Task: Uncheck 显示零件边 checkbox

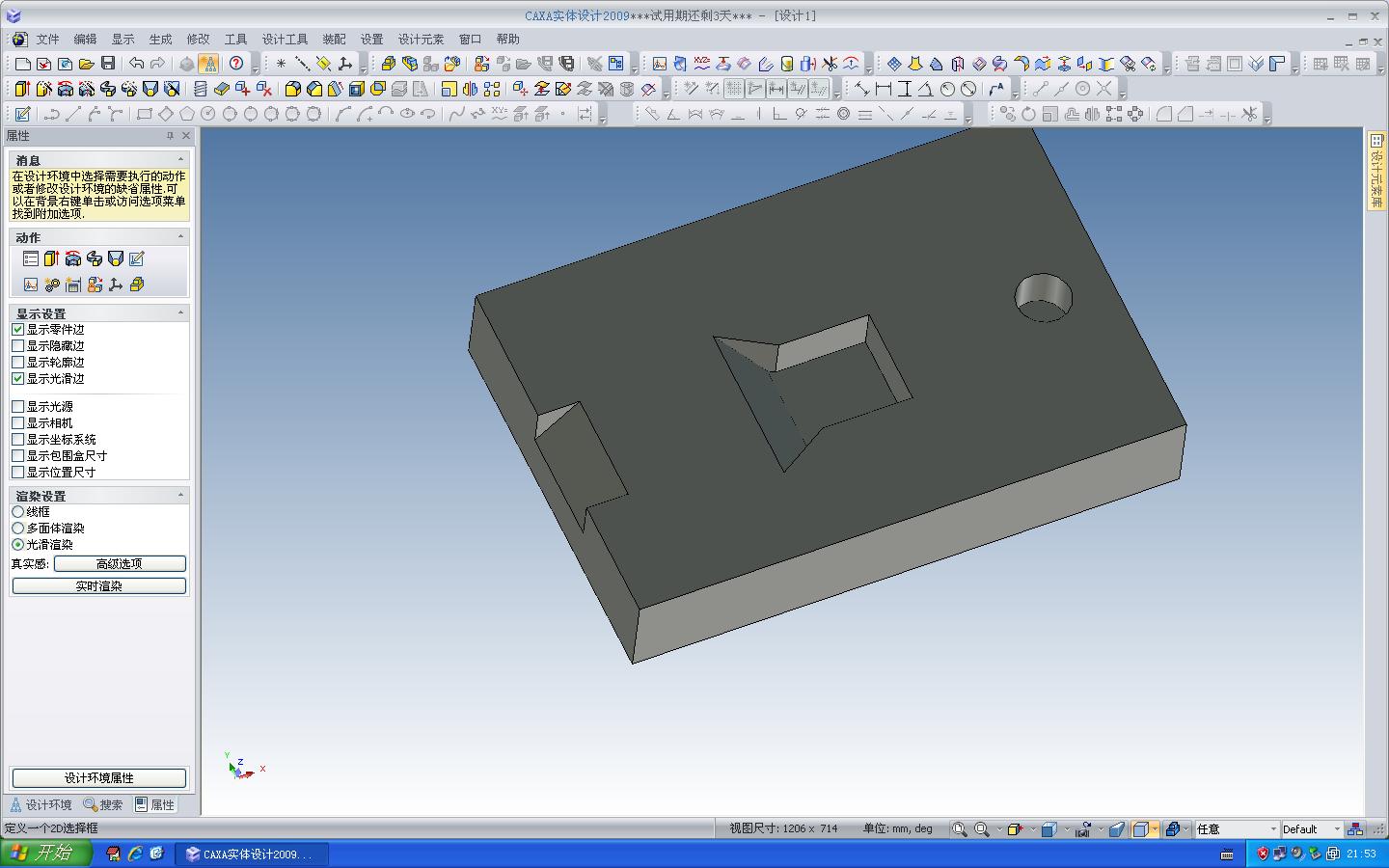Action: click(17, 330)
